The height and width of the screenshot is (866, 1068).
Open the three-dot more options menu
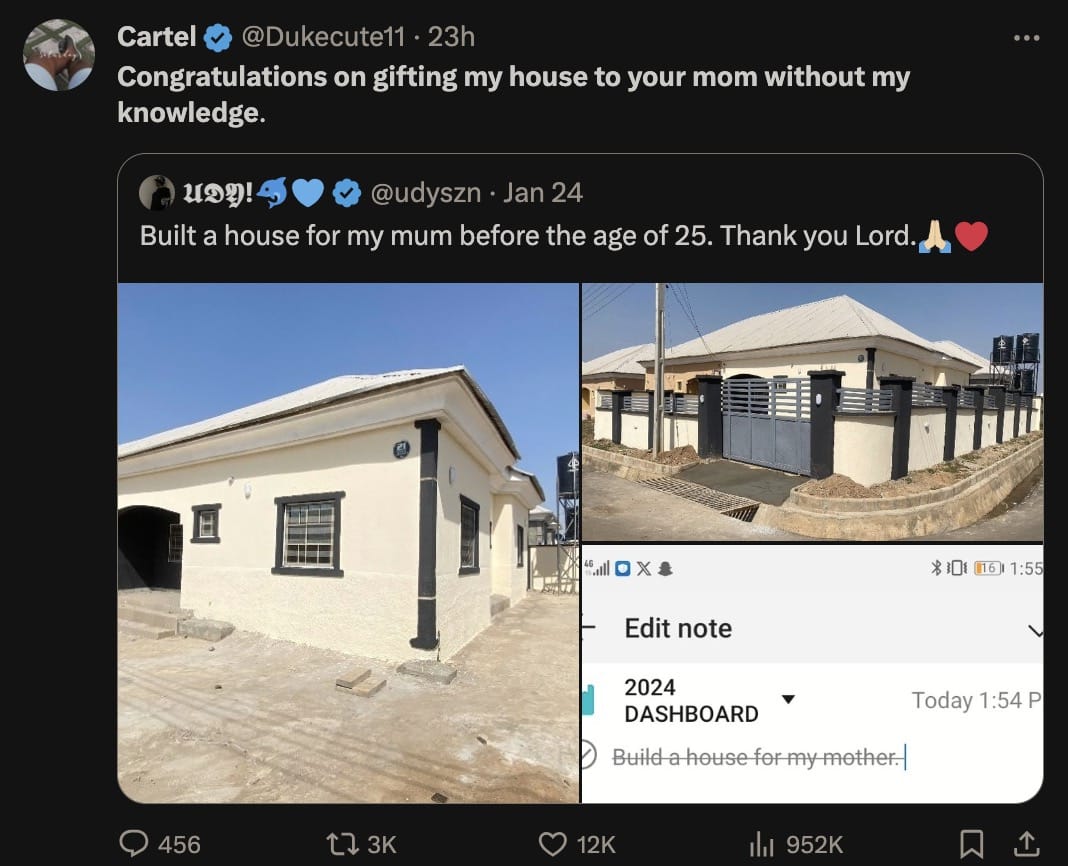pos(1026,38)
